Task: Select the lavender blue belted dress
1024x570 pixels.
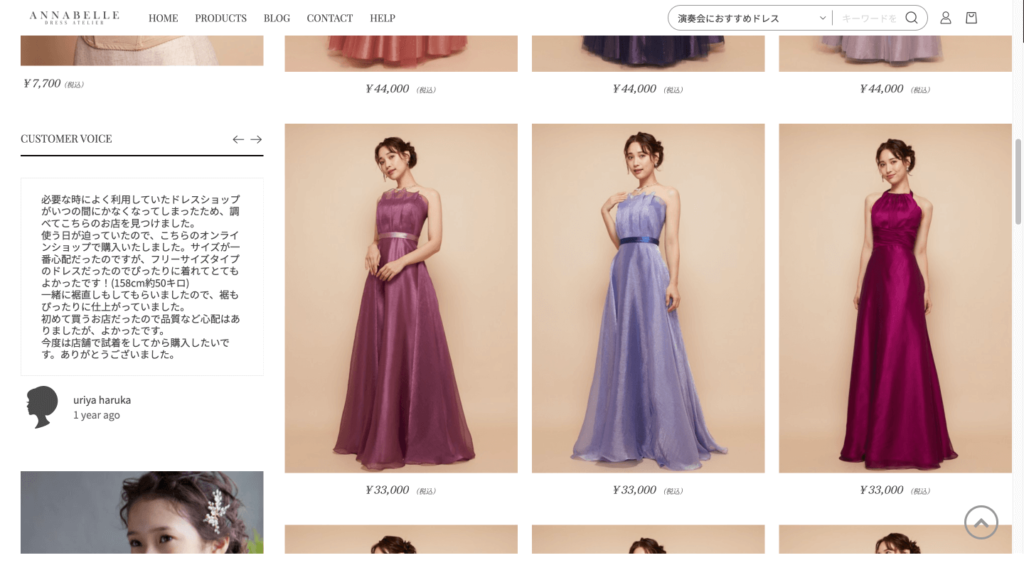Action: (x=648, y=298)
